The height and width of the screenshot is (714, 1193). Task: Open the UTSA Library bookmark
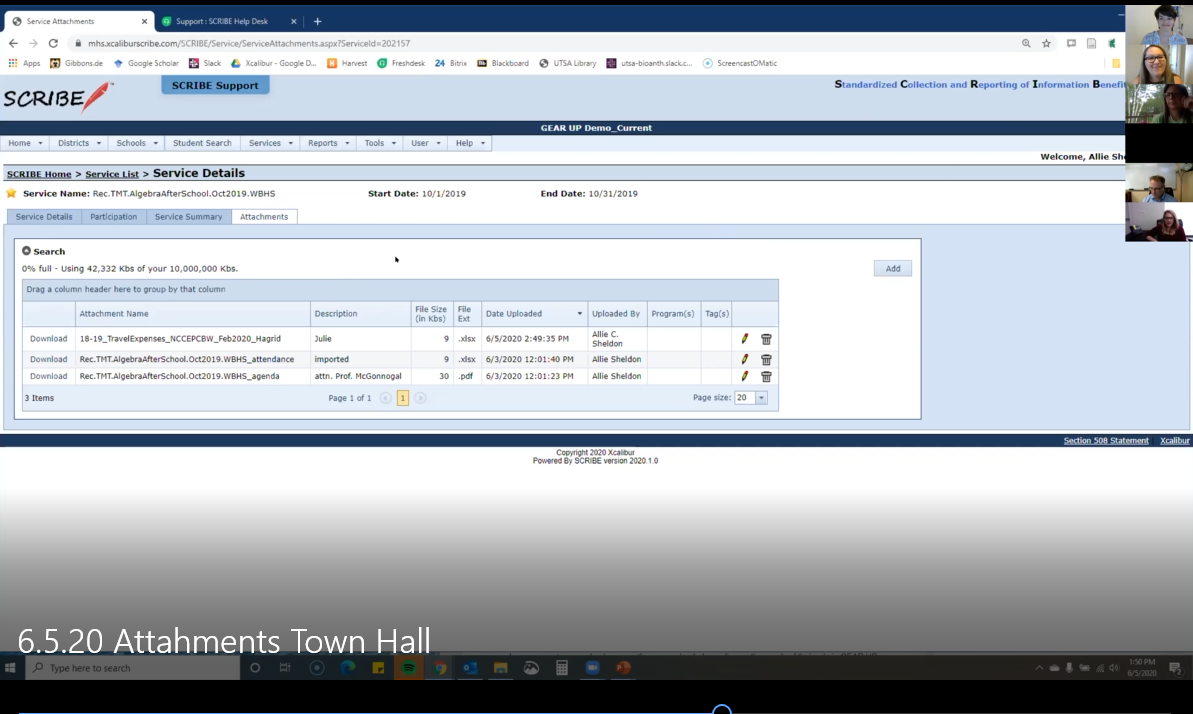[x=568, y=63]
